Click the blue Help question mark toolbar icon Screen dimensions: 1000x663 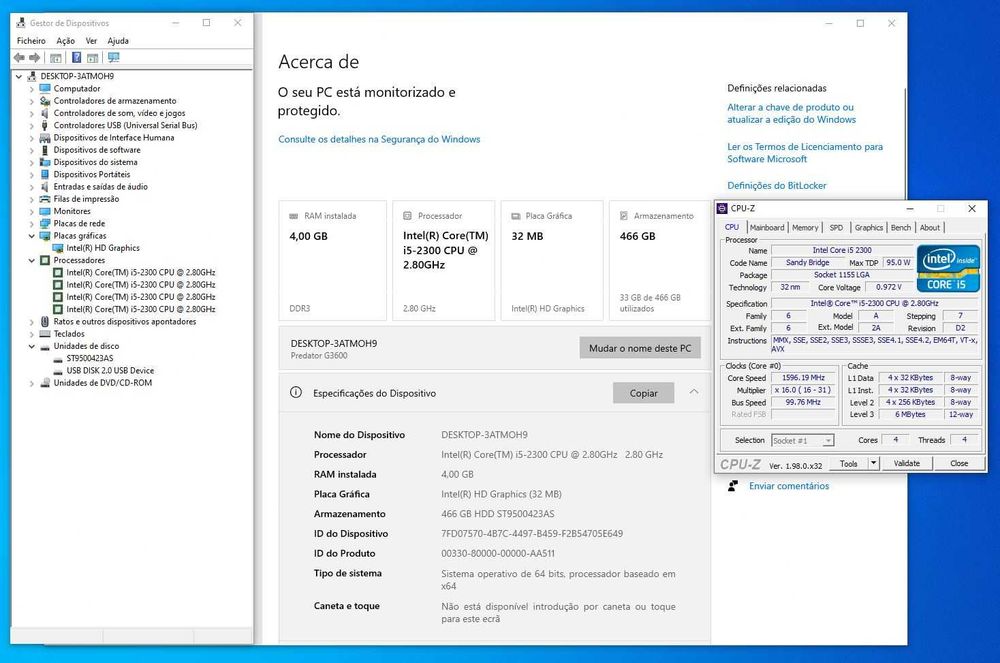pyautogui.click(x=77, y=57)
